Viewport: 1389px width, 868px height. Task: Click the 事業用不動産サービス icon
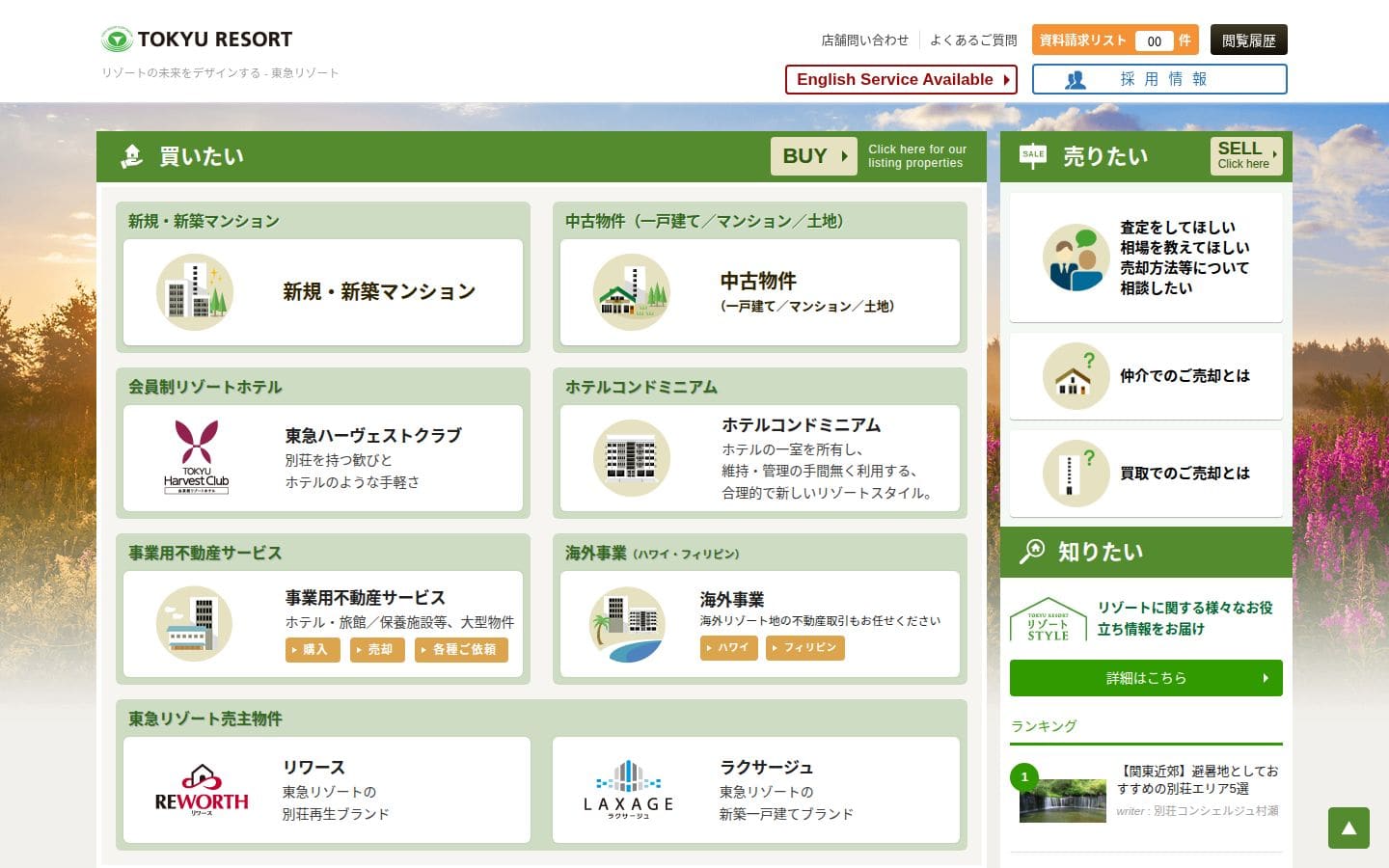coord(195,624)
